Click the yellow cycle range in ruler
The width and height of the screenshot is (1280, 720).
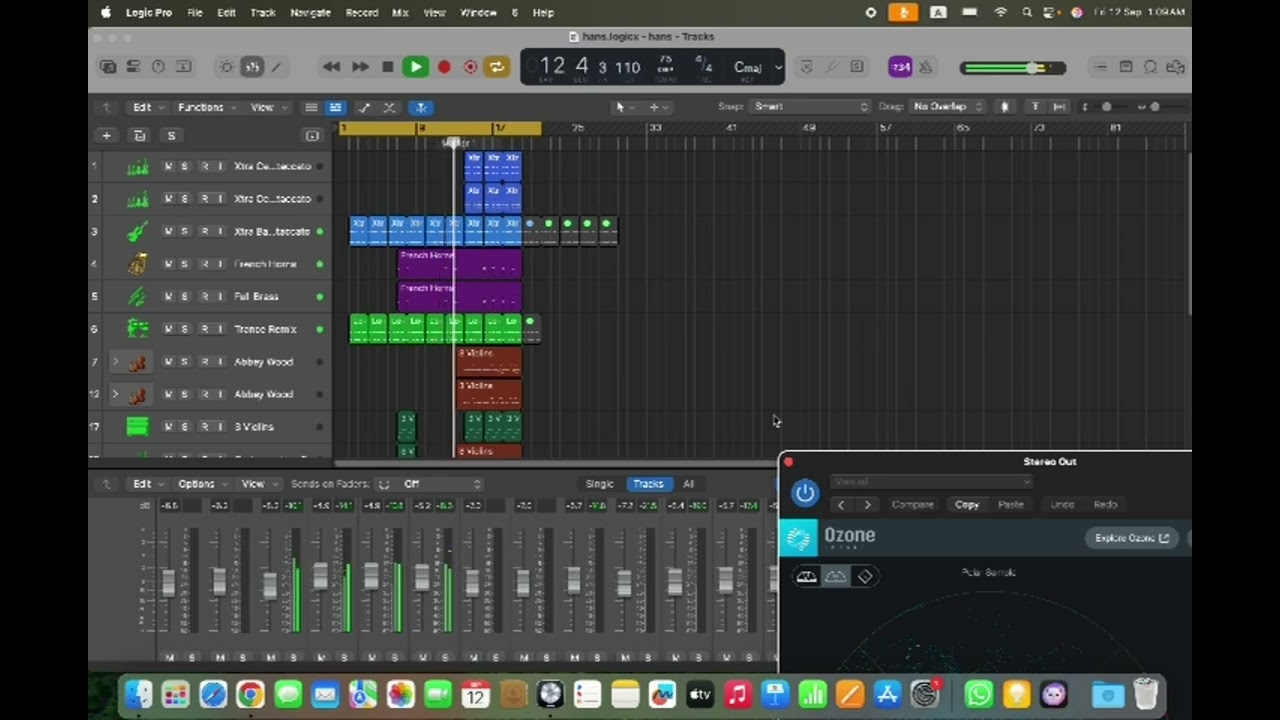440,128
